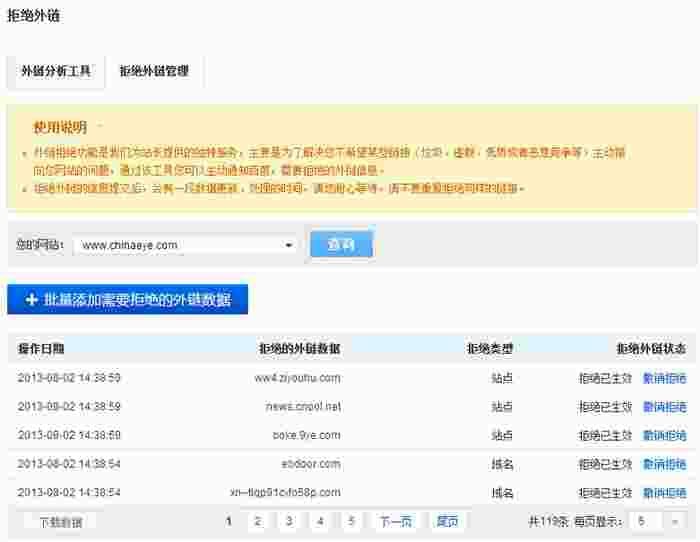The height and width of the screenshot is (542, 700).
Task: Click the date in the e8door.com row
Action: point(69,464)
